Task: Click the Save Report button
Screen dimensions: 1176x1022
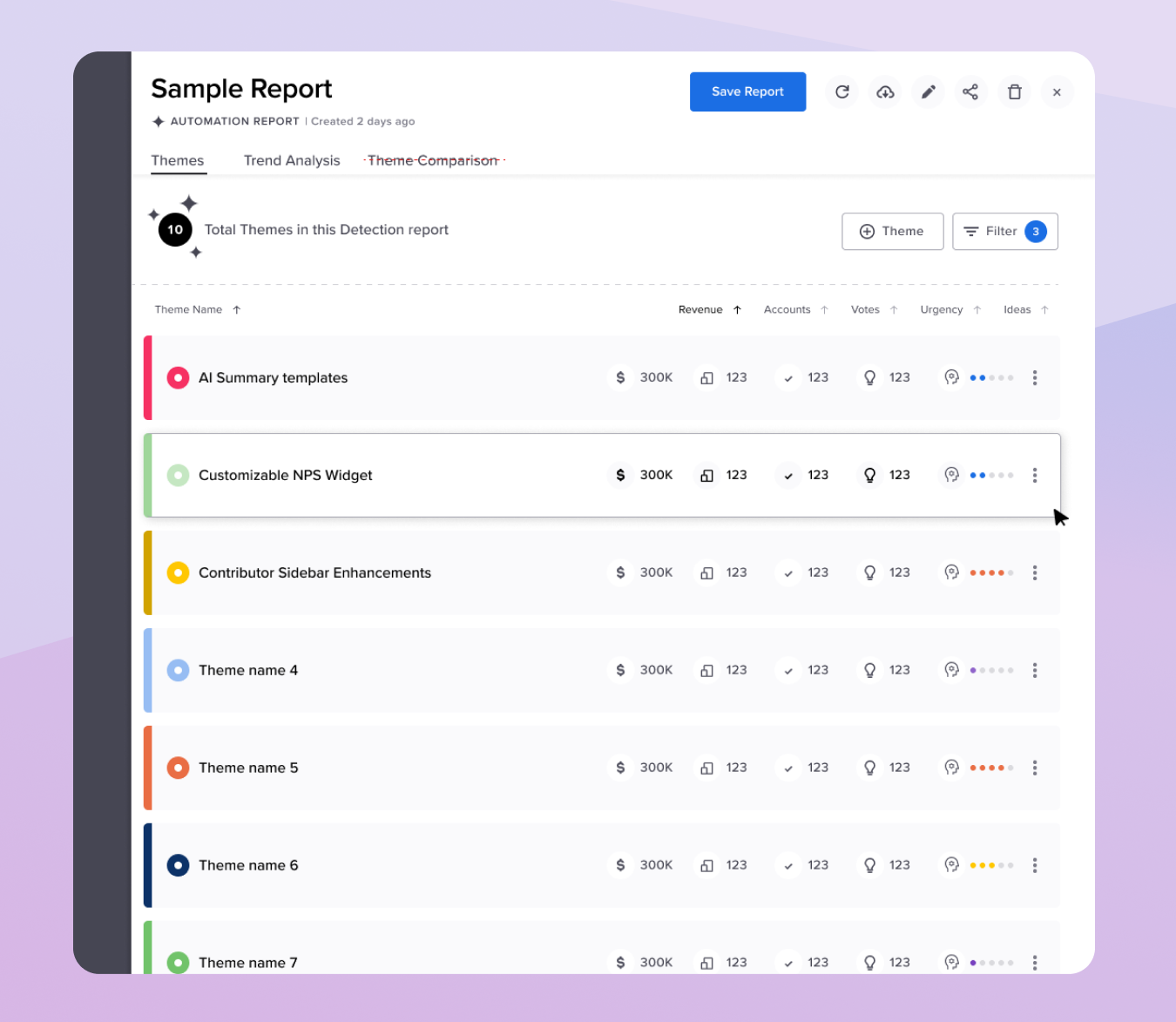Action: (x=747, y=91)
